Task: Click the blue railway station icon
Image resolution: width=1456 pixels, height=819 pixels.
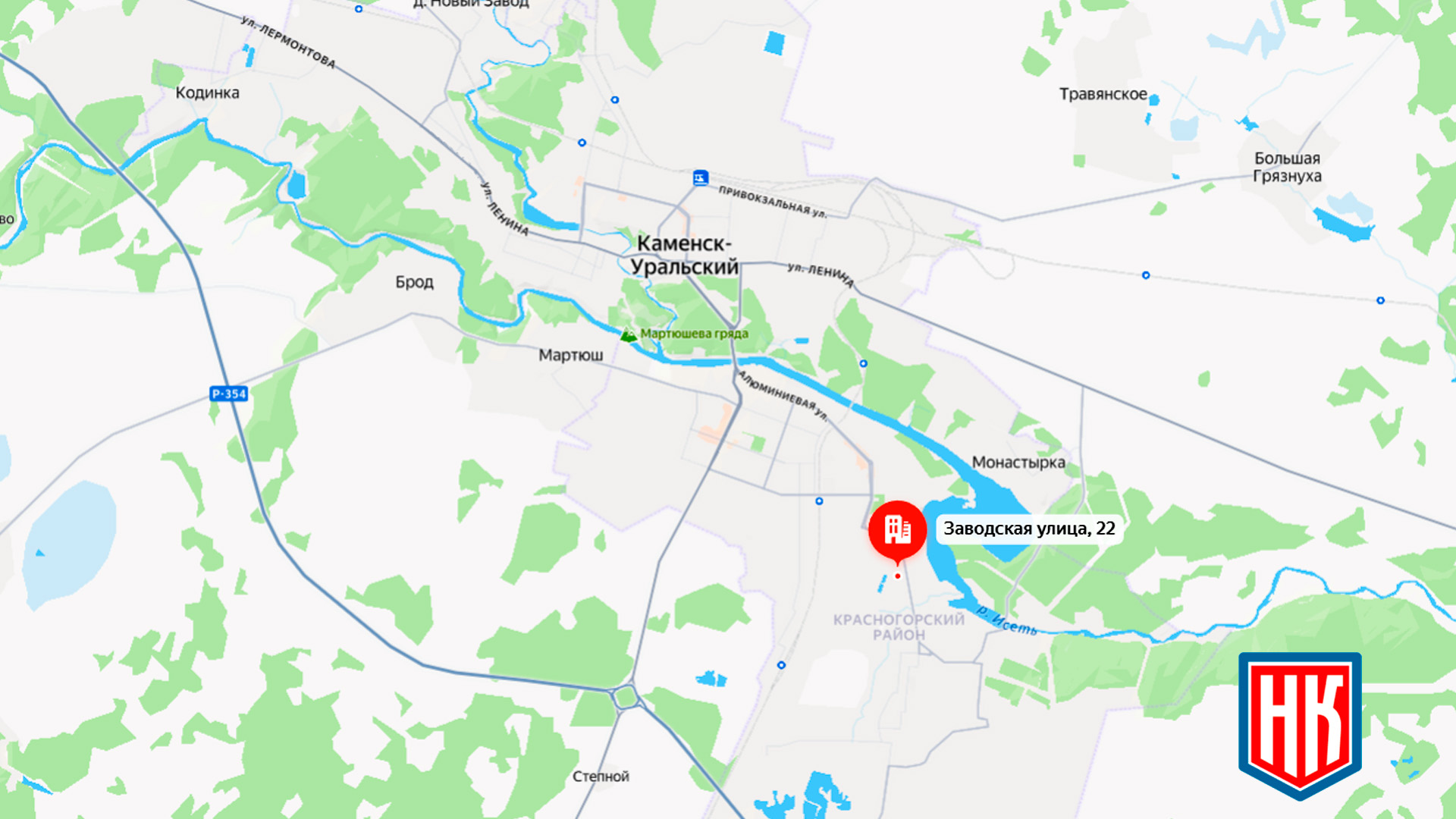Action: click(701, 178)
